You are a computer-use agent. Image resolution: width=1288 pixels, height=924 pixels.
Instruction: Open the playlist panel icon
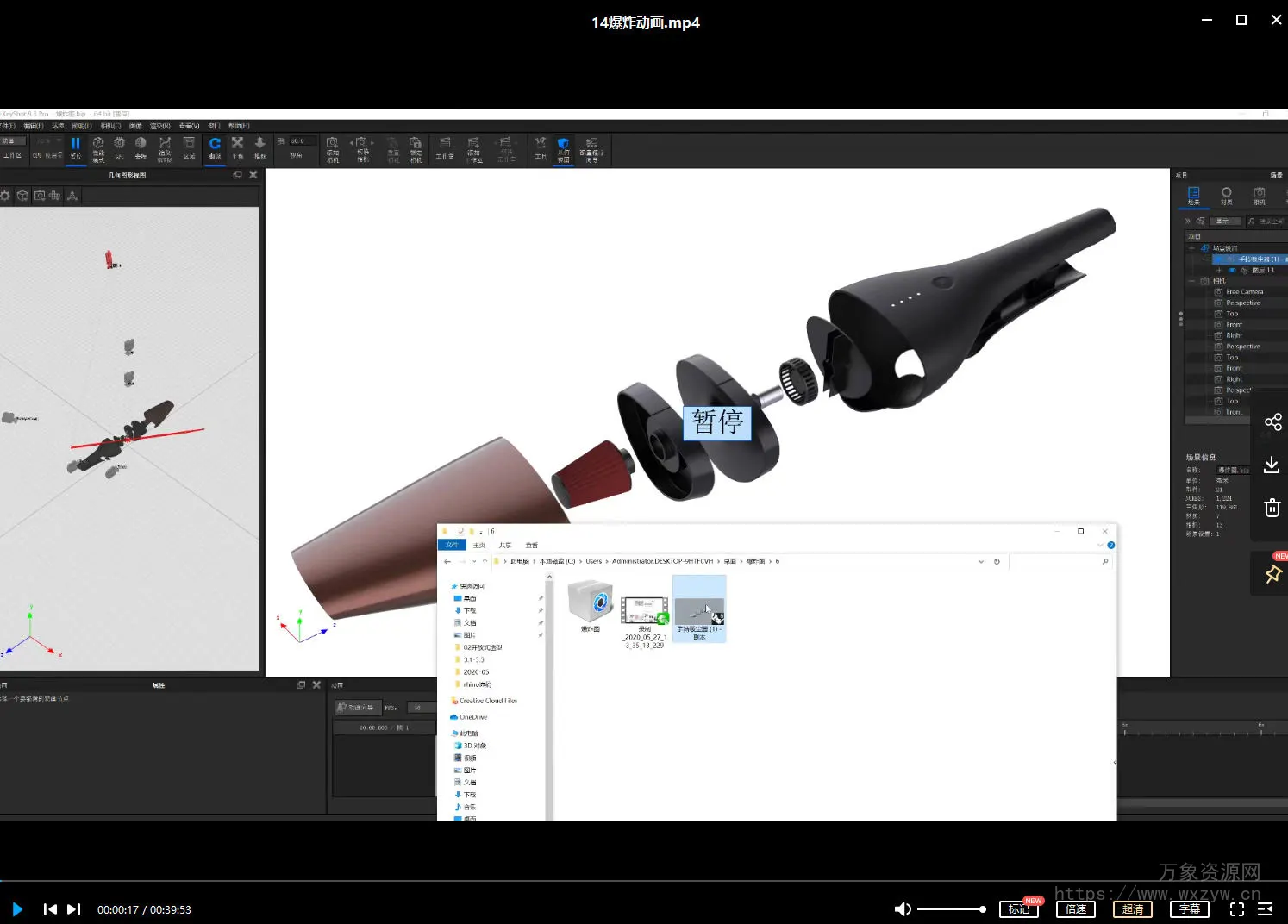pos(1265,909)
